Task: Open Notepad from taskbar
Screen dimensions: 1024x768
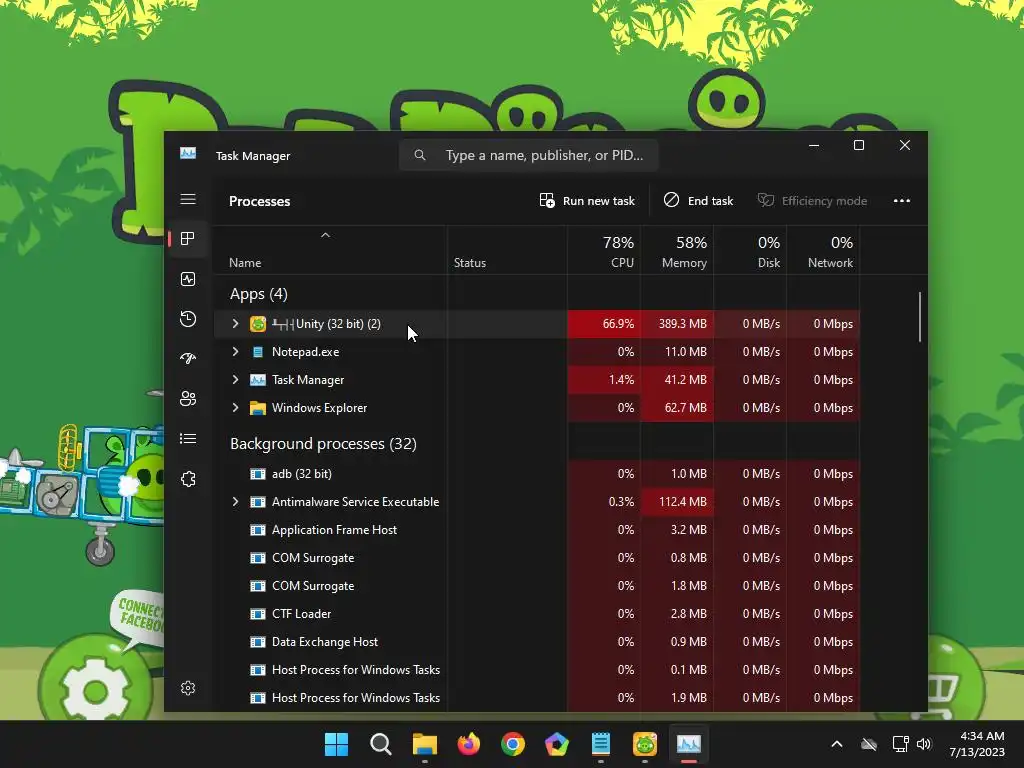Action: 601,744
